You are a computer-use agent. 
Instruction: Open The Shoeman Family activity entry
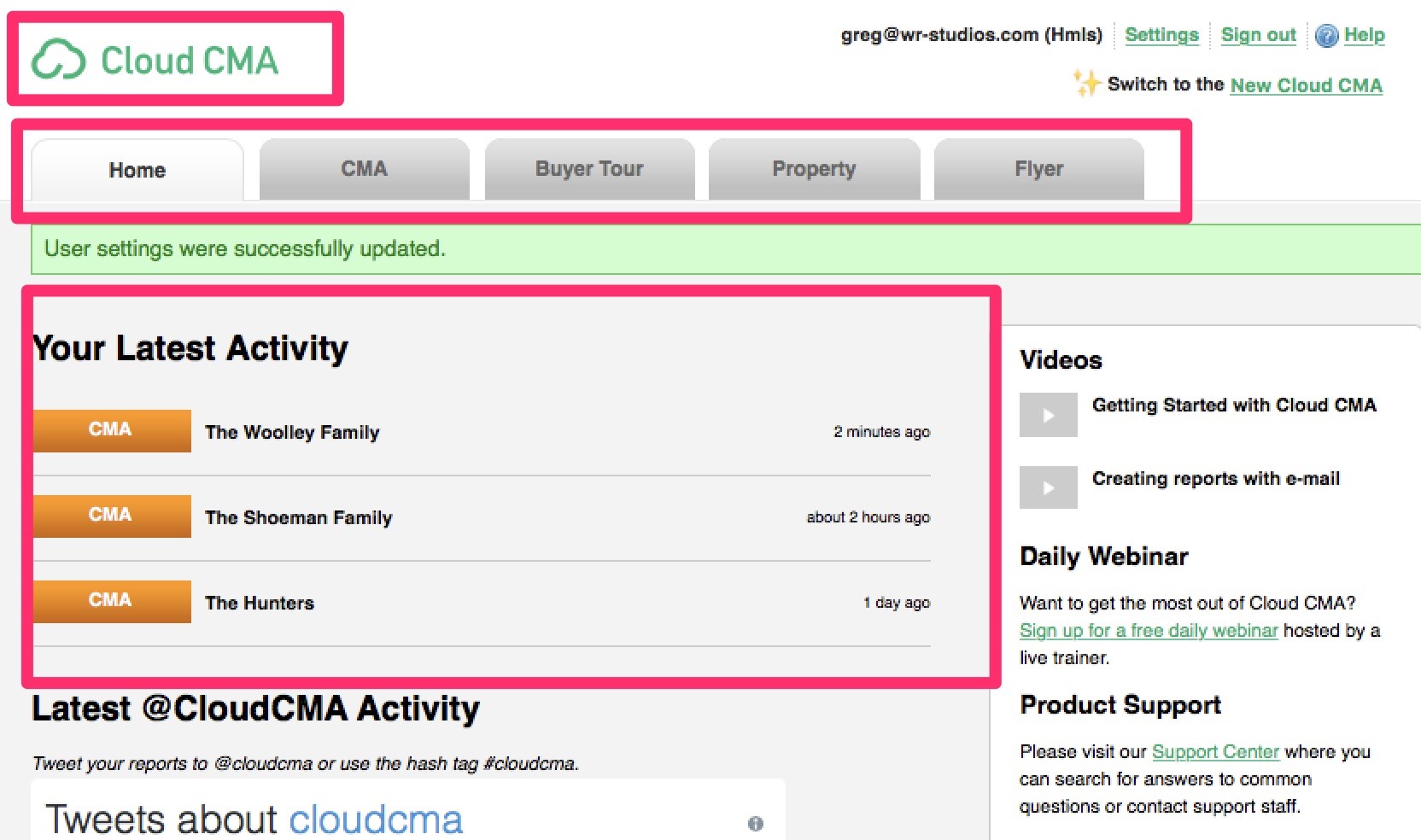click(x=298, y=517)
